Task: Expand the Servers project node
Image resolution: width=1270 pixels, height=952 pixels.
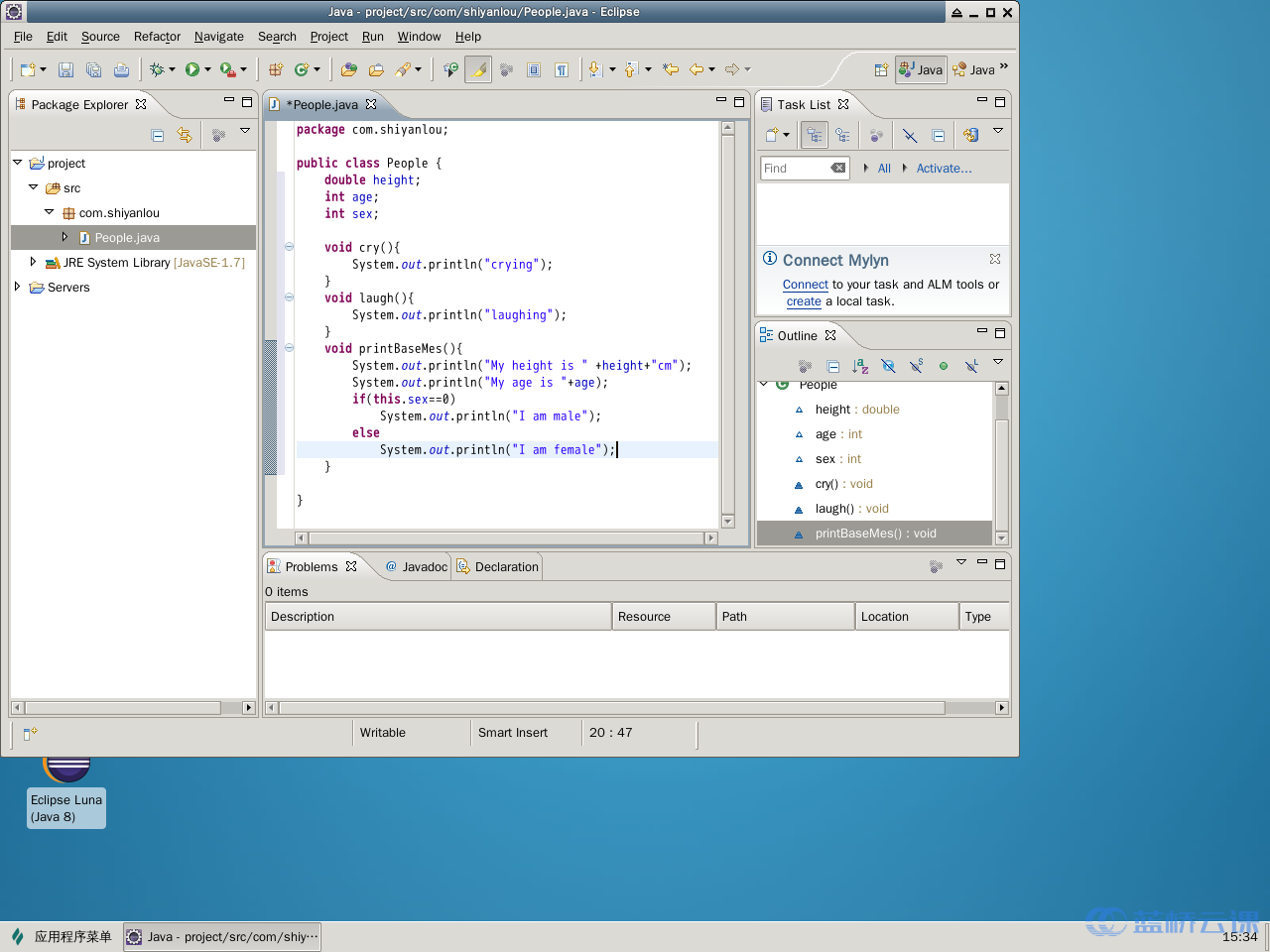Action: (17, 287)
